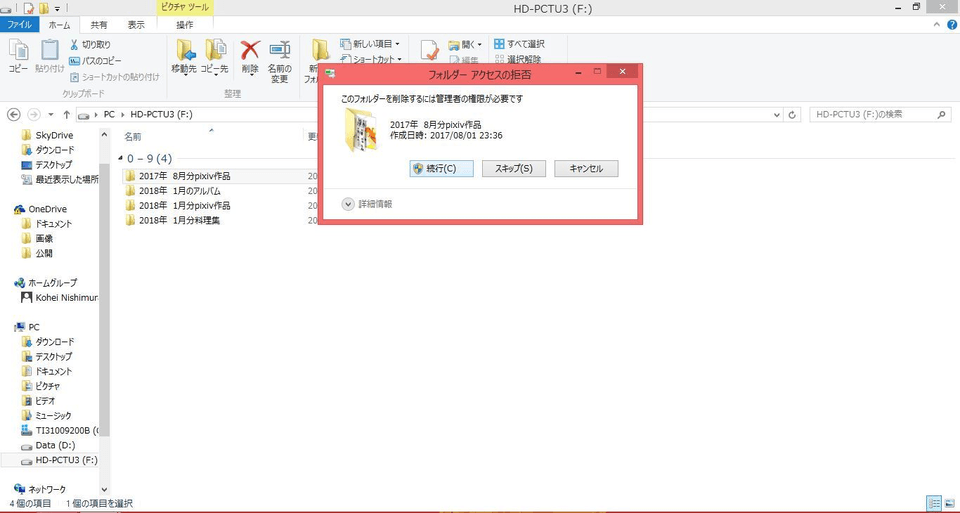The width and height of the screenshot is (960, 513).
Task: Click the quick access New Folder icon in title bar
Action: [x=44, y=8]
